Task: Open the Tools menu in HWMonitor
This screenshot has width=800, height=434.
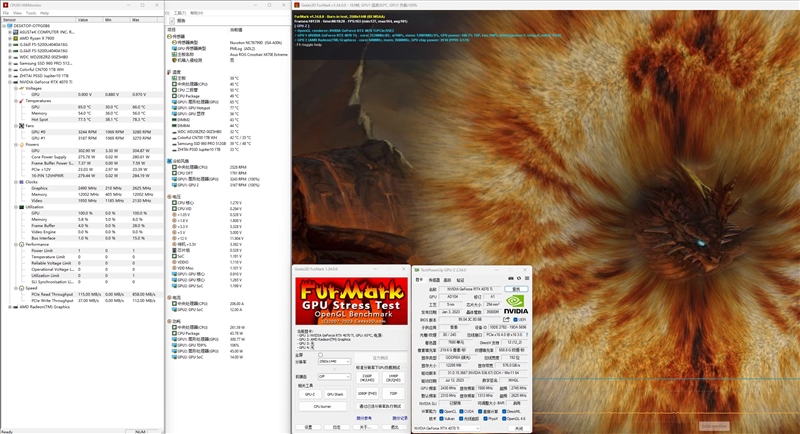Action: (31, 13)
